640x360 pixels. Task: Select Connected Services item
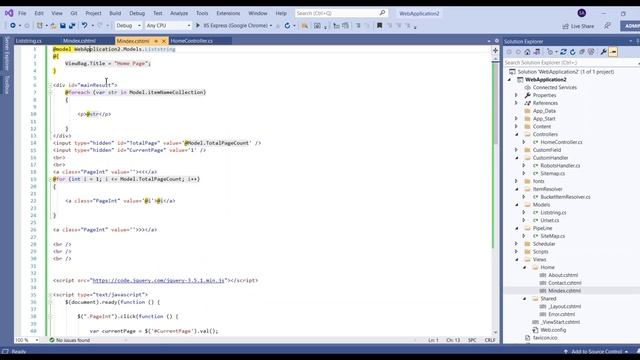pyautogui.click(x=555, y=87)
